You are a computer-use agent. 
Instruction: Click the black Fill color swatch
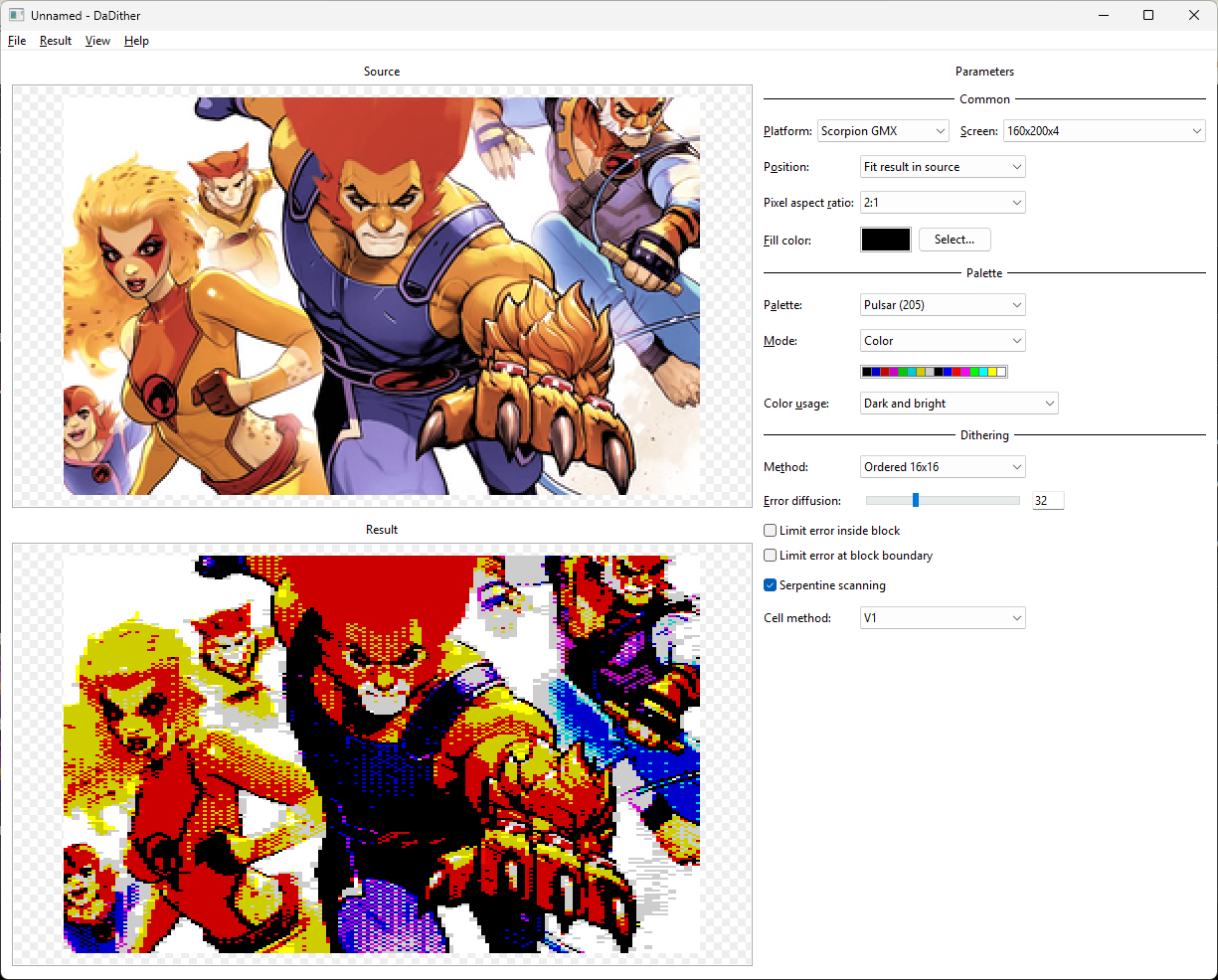click(x=885, y=240)
